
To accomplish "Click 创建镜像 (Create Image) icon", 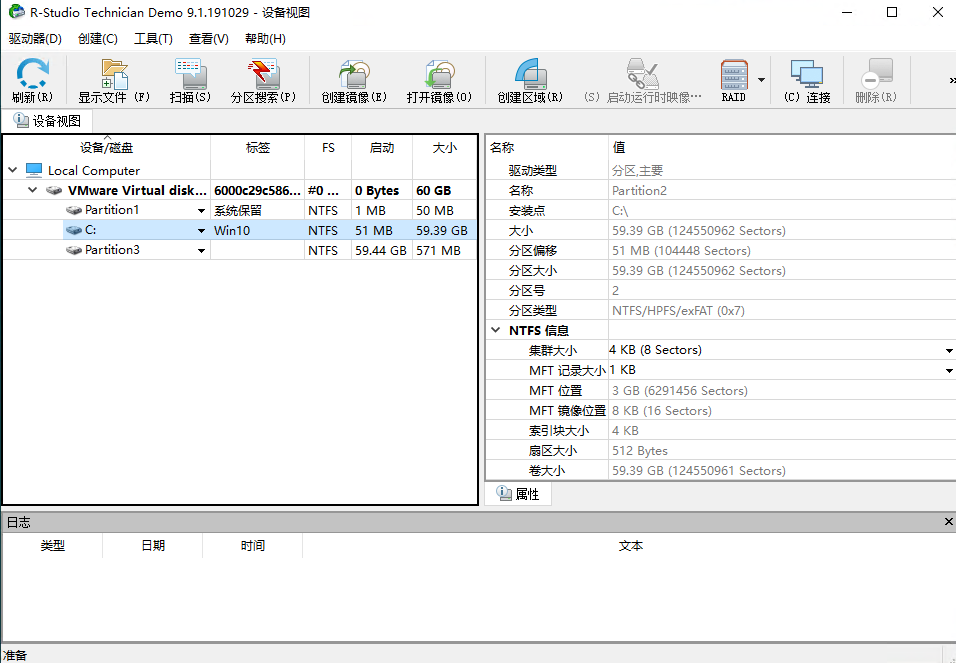I will (354, 81).
